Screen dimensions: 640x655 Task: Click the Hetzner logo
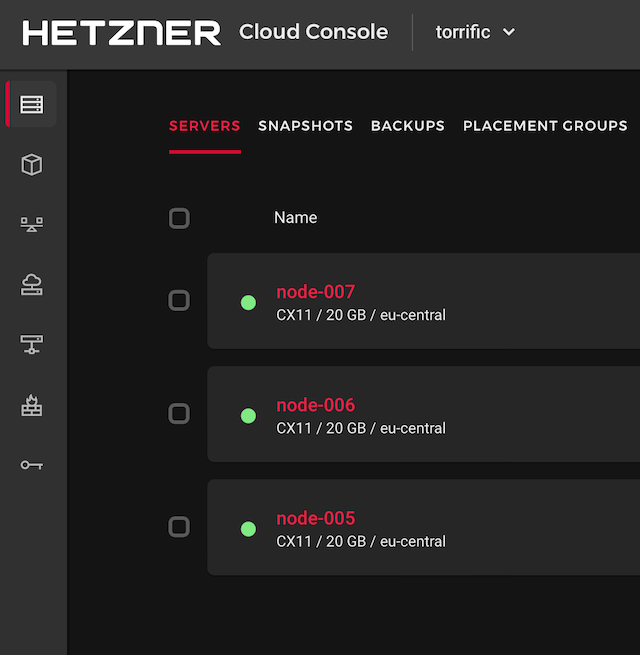[x=121, y=33]
